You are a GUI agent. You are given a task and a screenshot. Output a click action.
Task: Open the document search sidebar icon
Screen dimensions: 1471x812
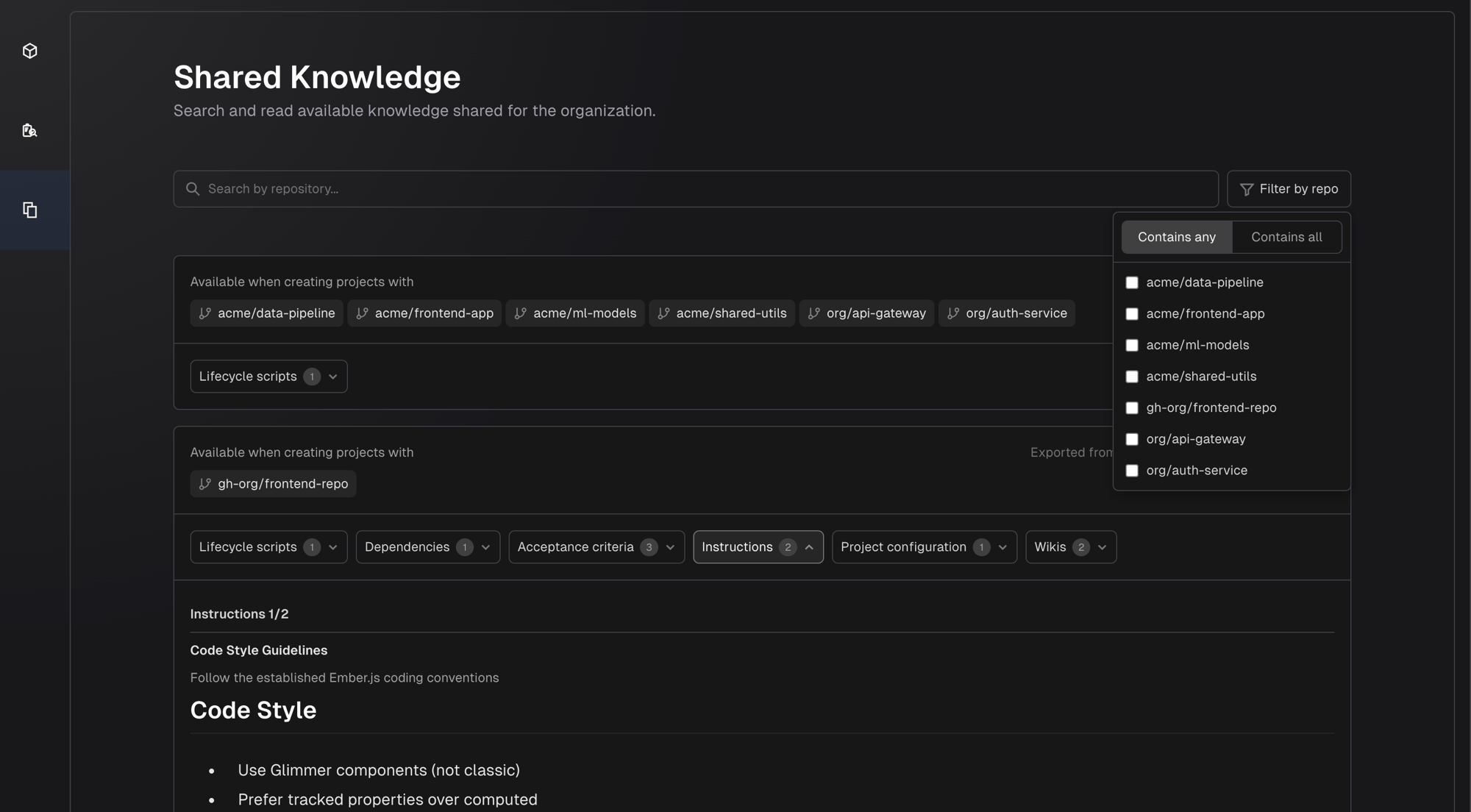30,131
